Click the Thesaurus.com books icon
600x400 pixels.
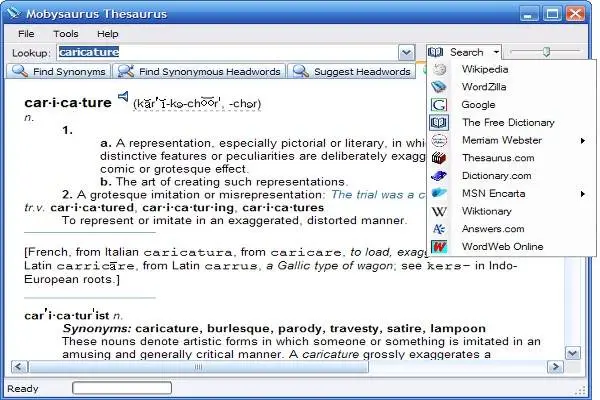439,158
